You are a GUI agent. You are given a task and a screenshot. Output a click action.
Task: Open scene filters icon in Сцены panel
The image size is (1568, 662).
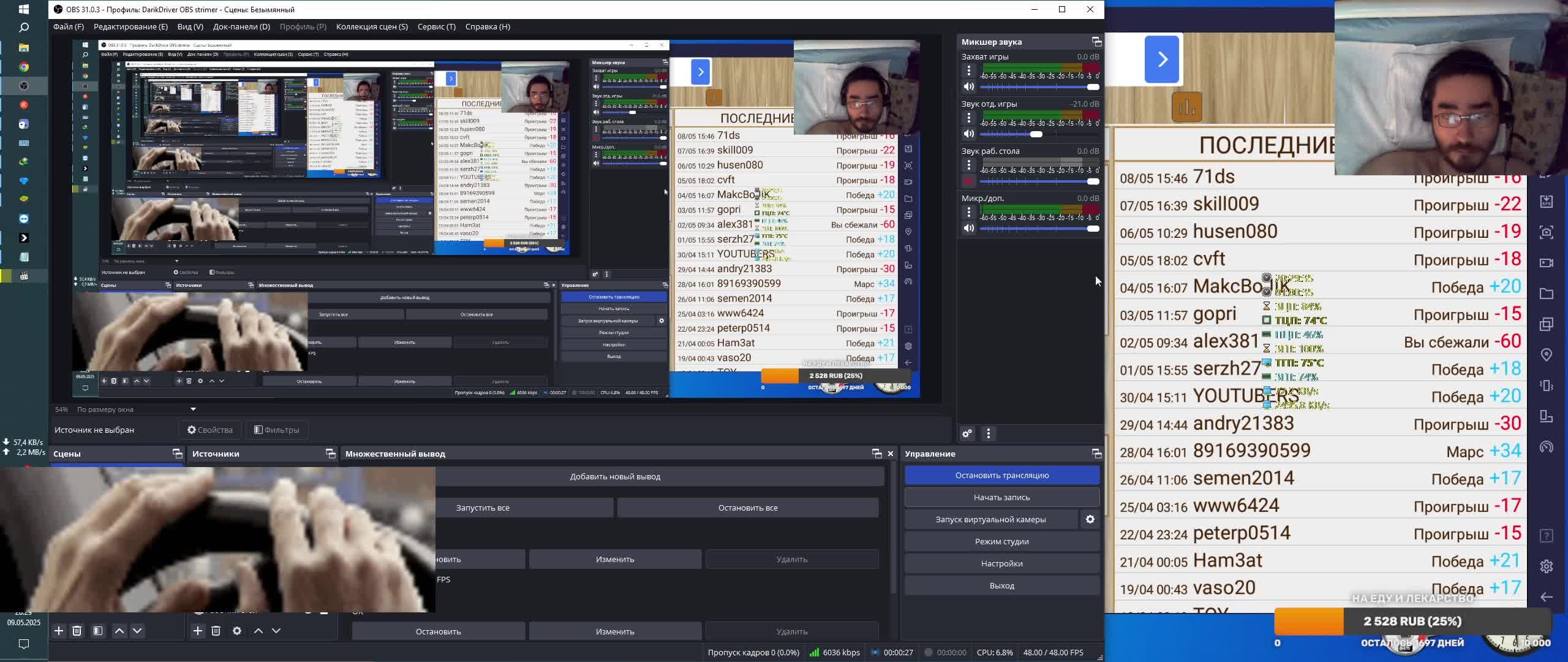point(98,630)
